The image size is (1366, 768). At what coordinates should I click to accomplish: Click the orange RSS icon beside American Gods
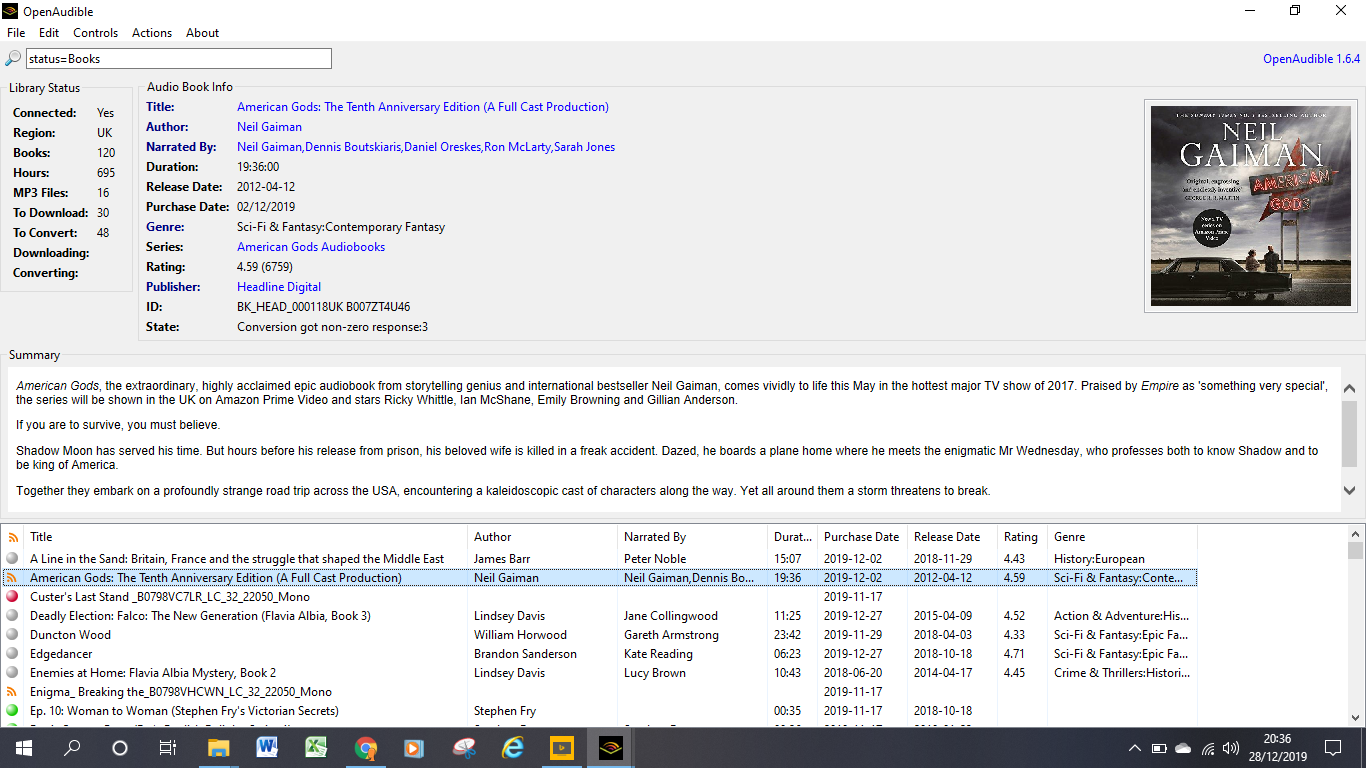point(10,577)
